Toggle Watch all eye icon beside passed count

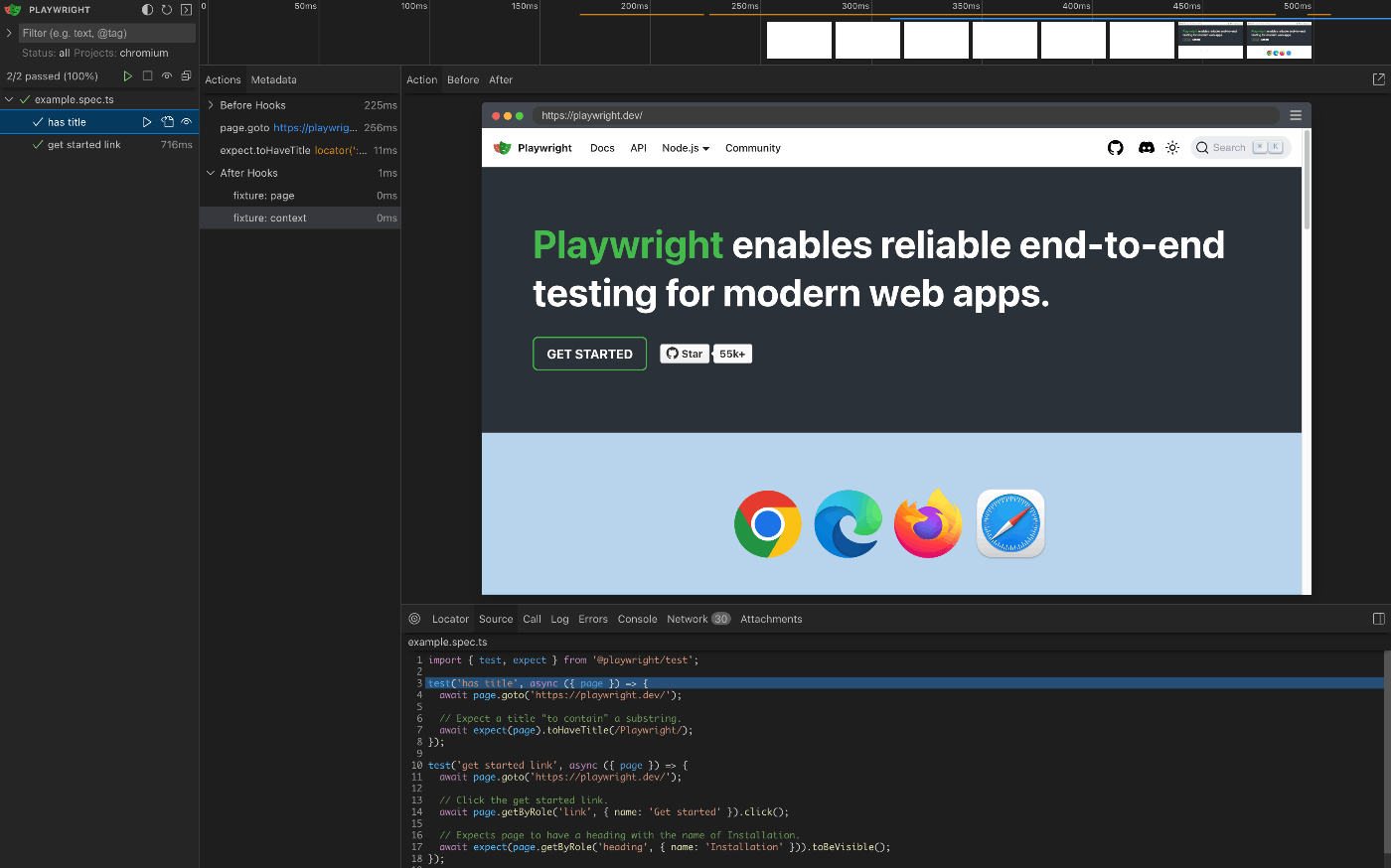(x=167, y=75)
